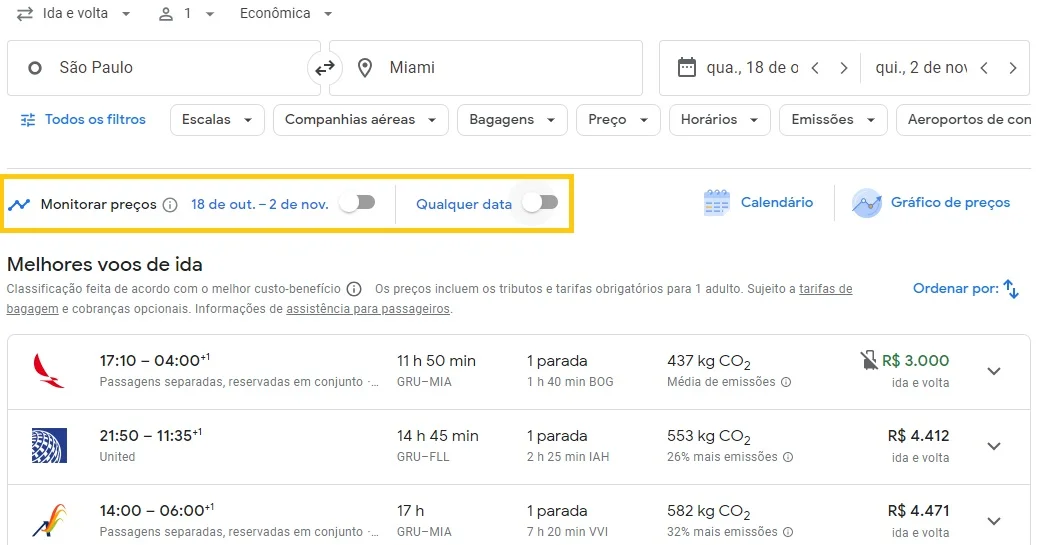This screenshot has height=545, width=1037.
Task: Open Aeroportos de conexão filter
Action: tap(966, 120)
